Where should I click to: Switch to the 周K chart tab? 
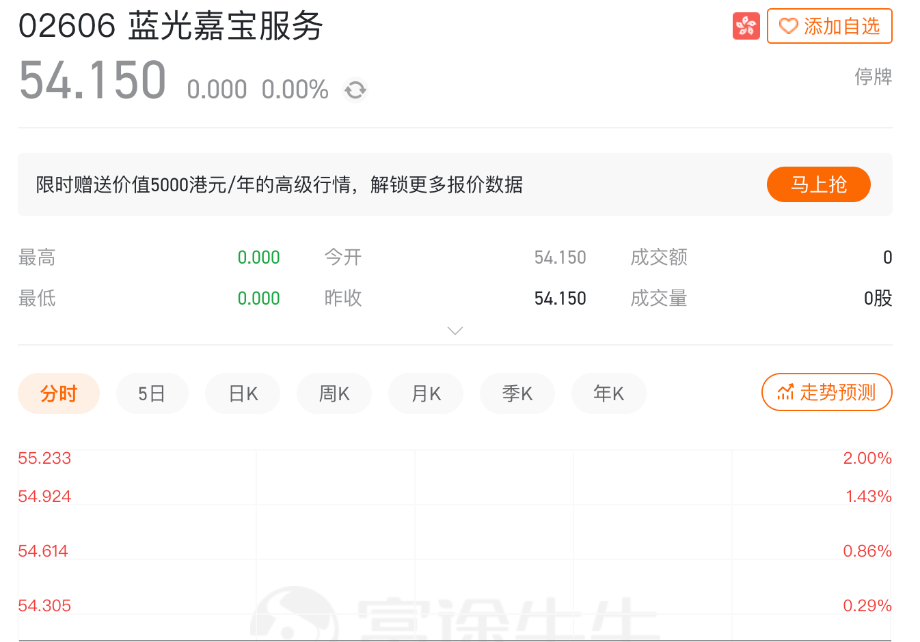pos(334,393)
